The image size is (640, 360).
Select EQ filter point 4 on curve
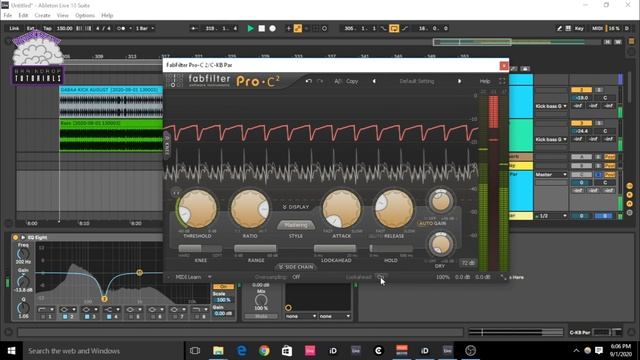140,272
